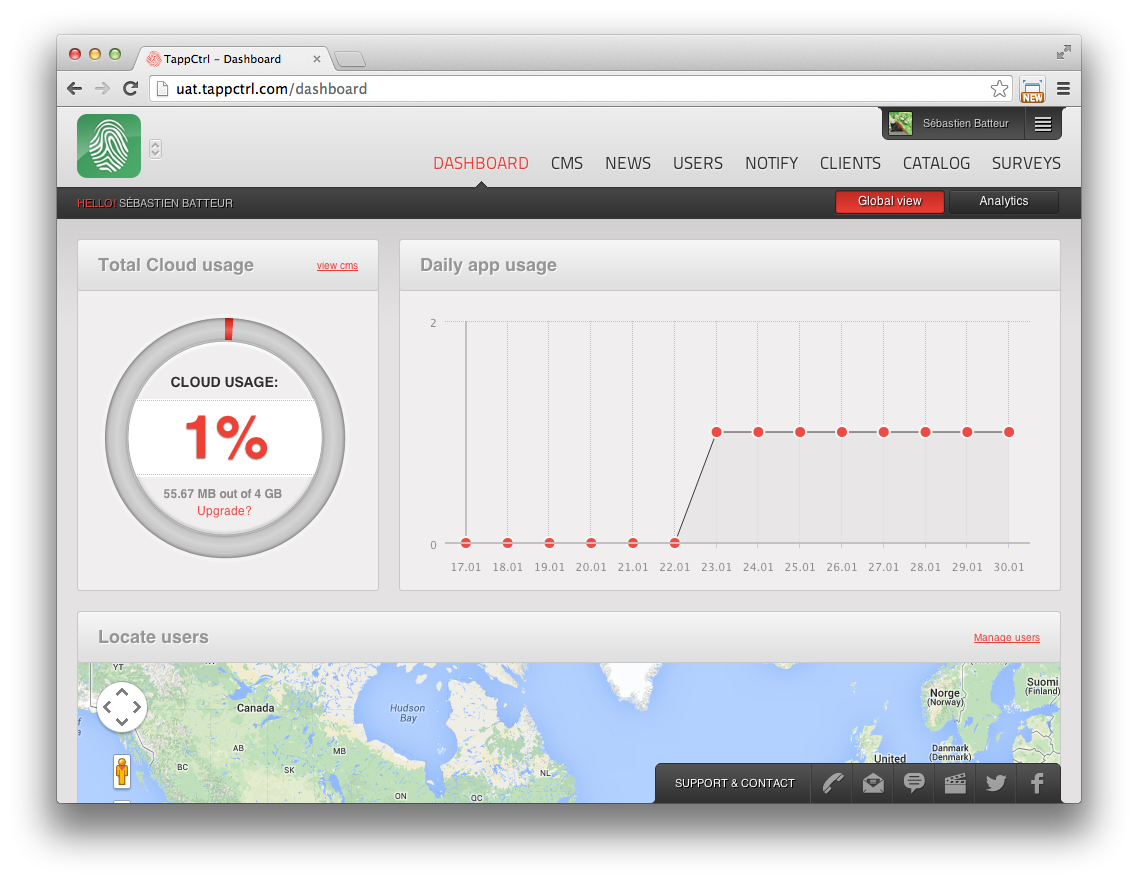Go to SURVEYS
The image size is (1138, 882).
pos(1026,163)
